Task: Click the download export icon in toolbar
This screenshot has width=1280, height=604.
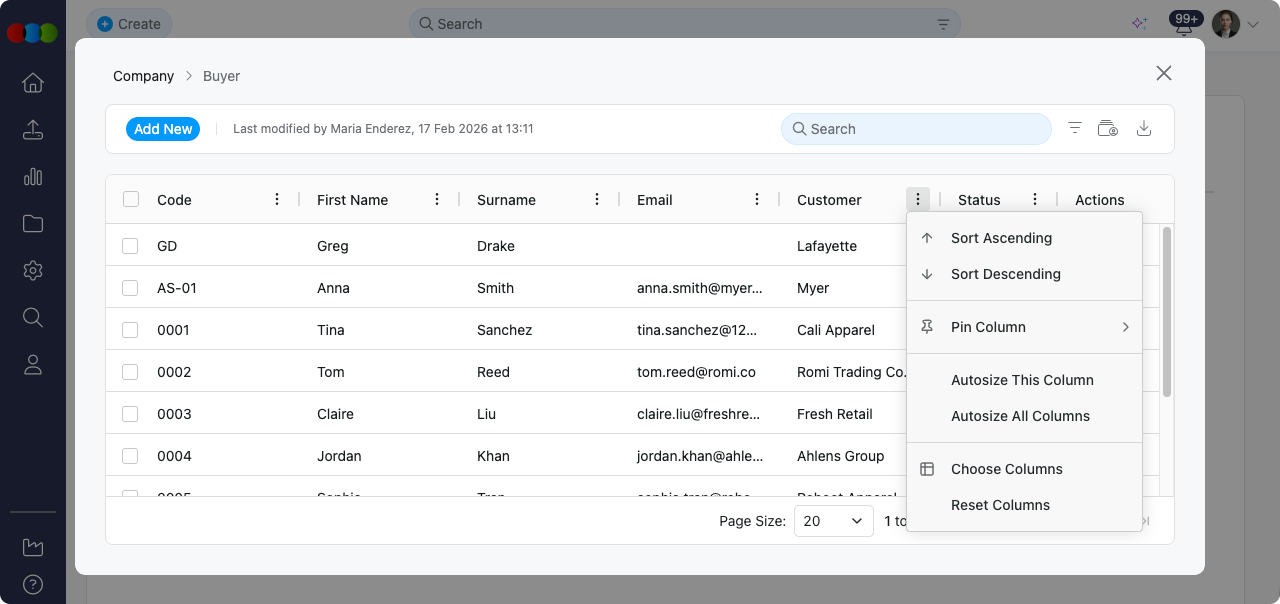Action: point(1145,128)
